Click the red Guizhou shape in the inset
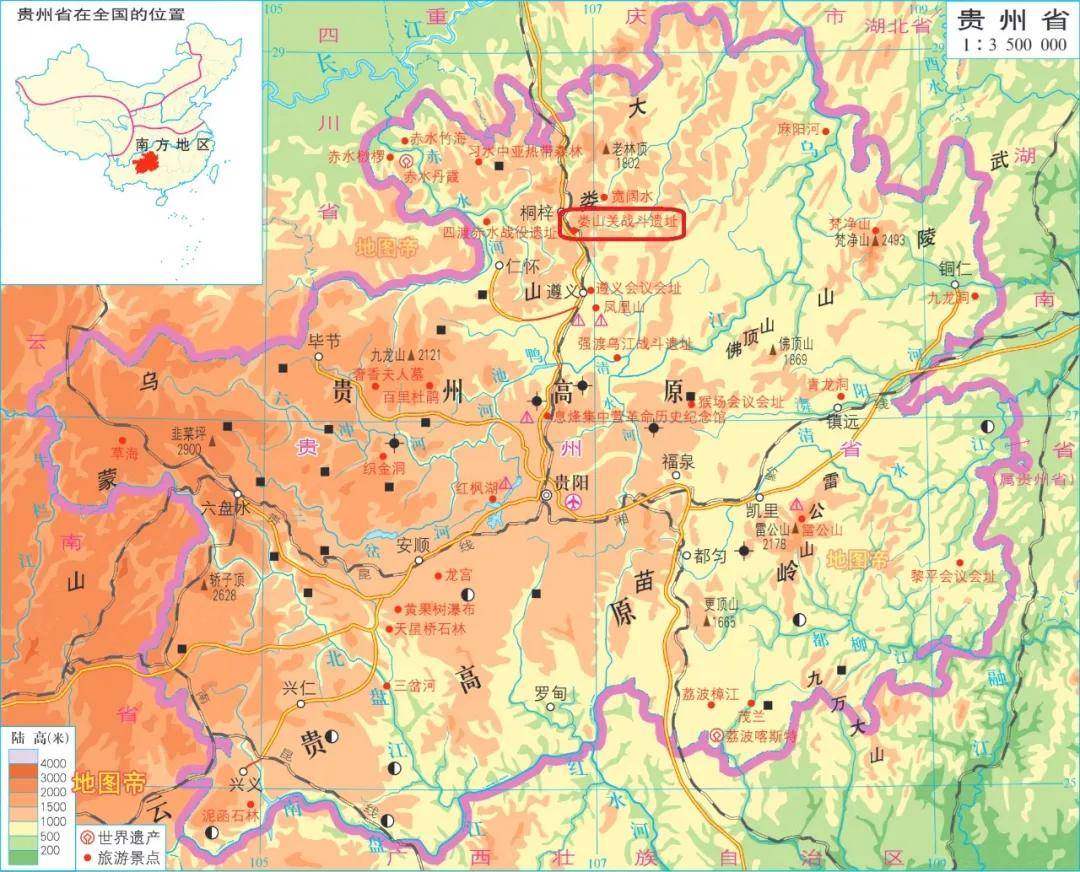Viewport: 1080px width, 872px height. (145, 164)
